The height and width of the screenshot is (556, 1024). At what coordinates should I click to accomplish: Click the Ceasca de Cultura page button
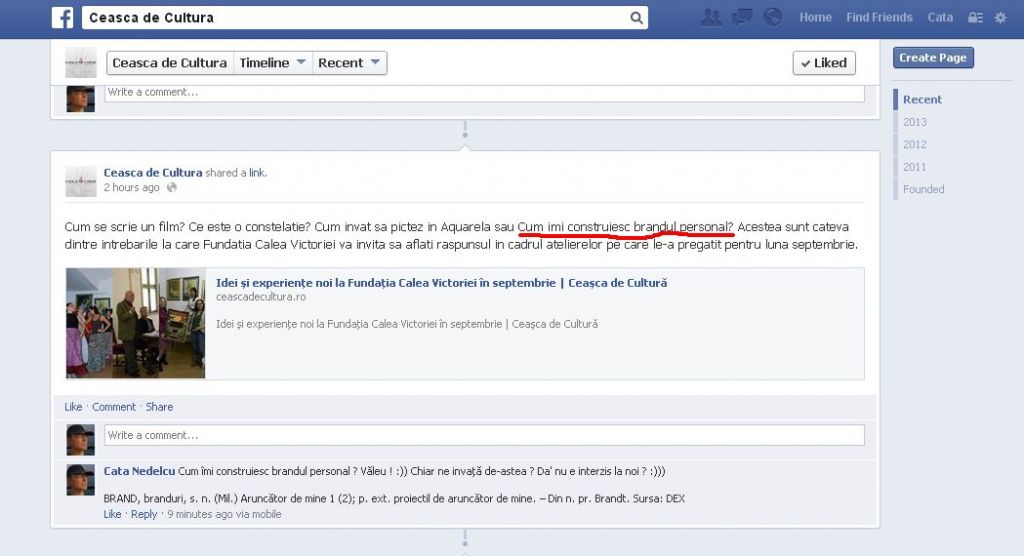[x=170, y=63]
